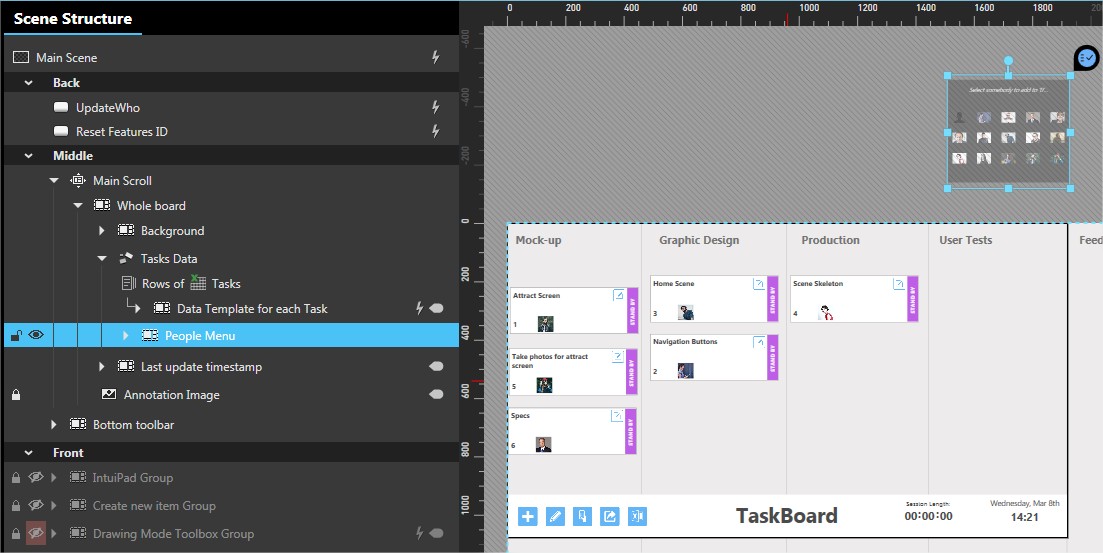This screenshot has width=1103, height=553.
Task: Click the export share icon on TaskBoard toolbar
Action: (610, 516)
